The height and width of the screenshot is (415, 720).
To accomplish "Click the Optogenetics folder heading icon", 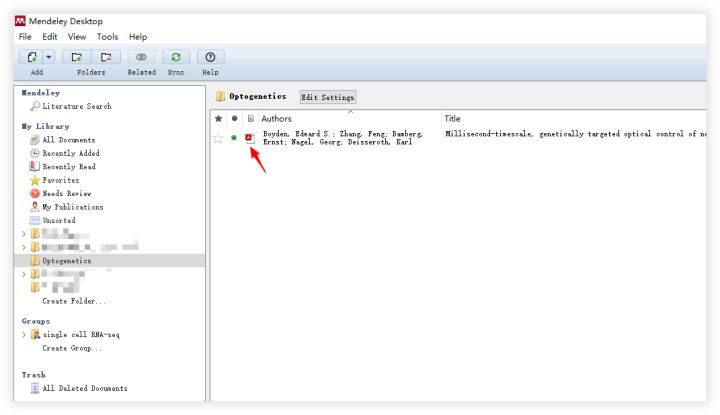I will click(x=220, y=96).
